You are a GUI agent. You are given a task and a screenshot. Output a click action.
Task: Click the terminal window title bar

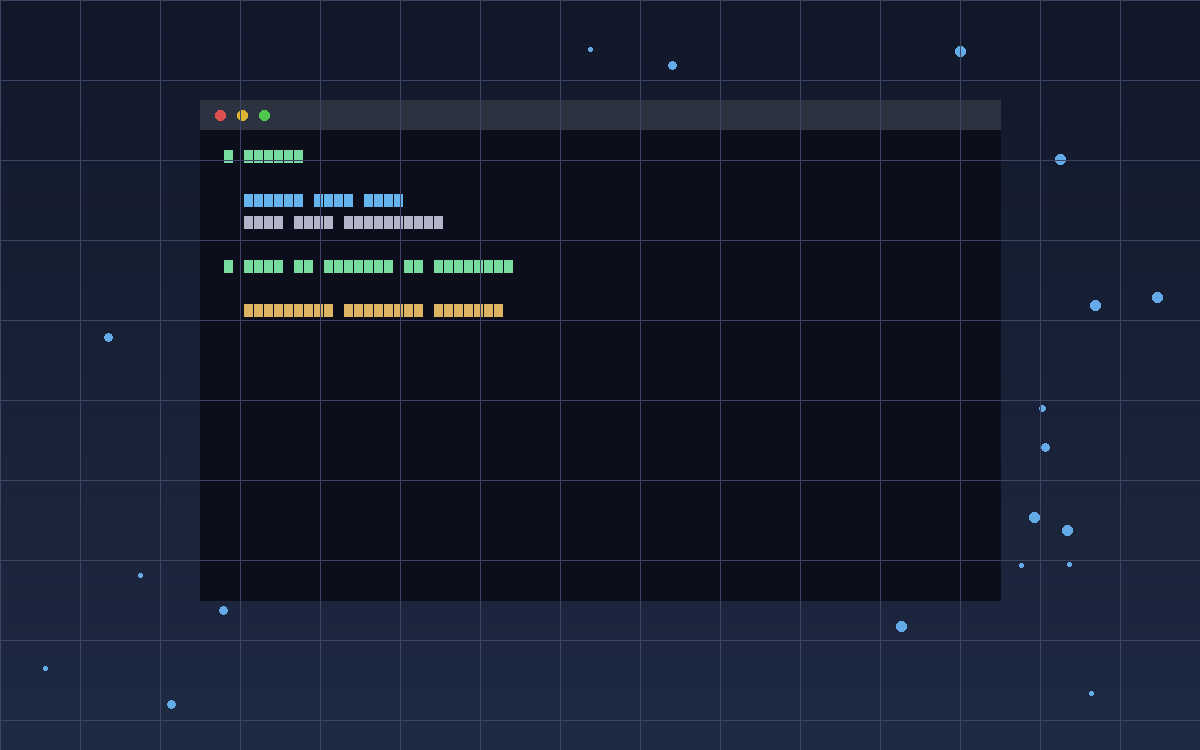tap(600, 115)
